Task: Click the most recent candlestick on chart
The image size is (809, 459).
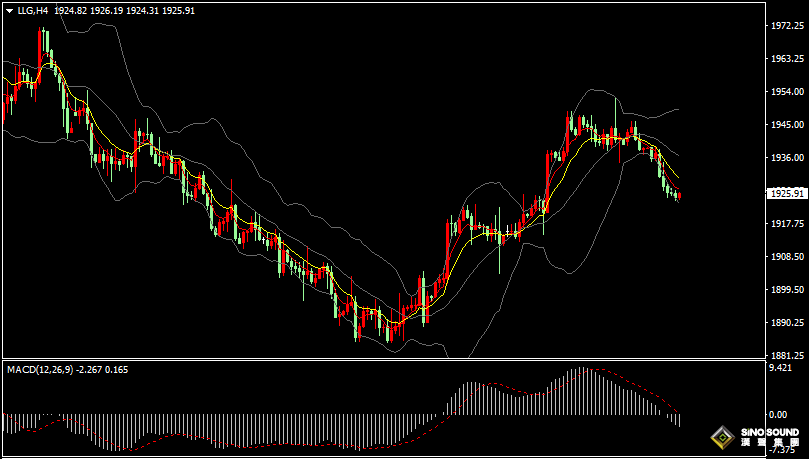Action: click(679, 196)
